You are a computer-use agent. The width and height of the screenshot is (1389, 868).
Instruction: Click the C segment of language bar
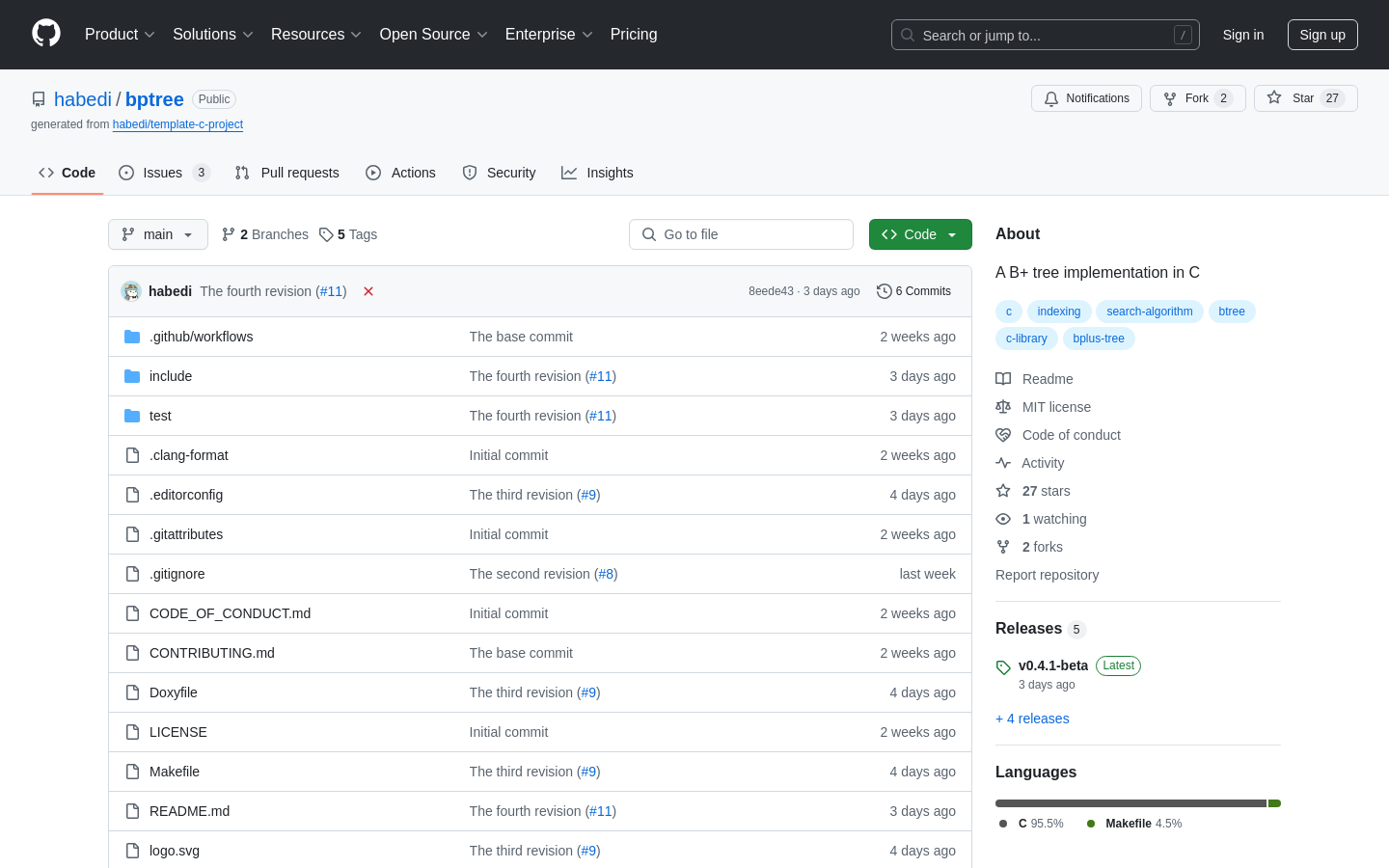1130,803
